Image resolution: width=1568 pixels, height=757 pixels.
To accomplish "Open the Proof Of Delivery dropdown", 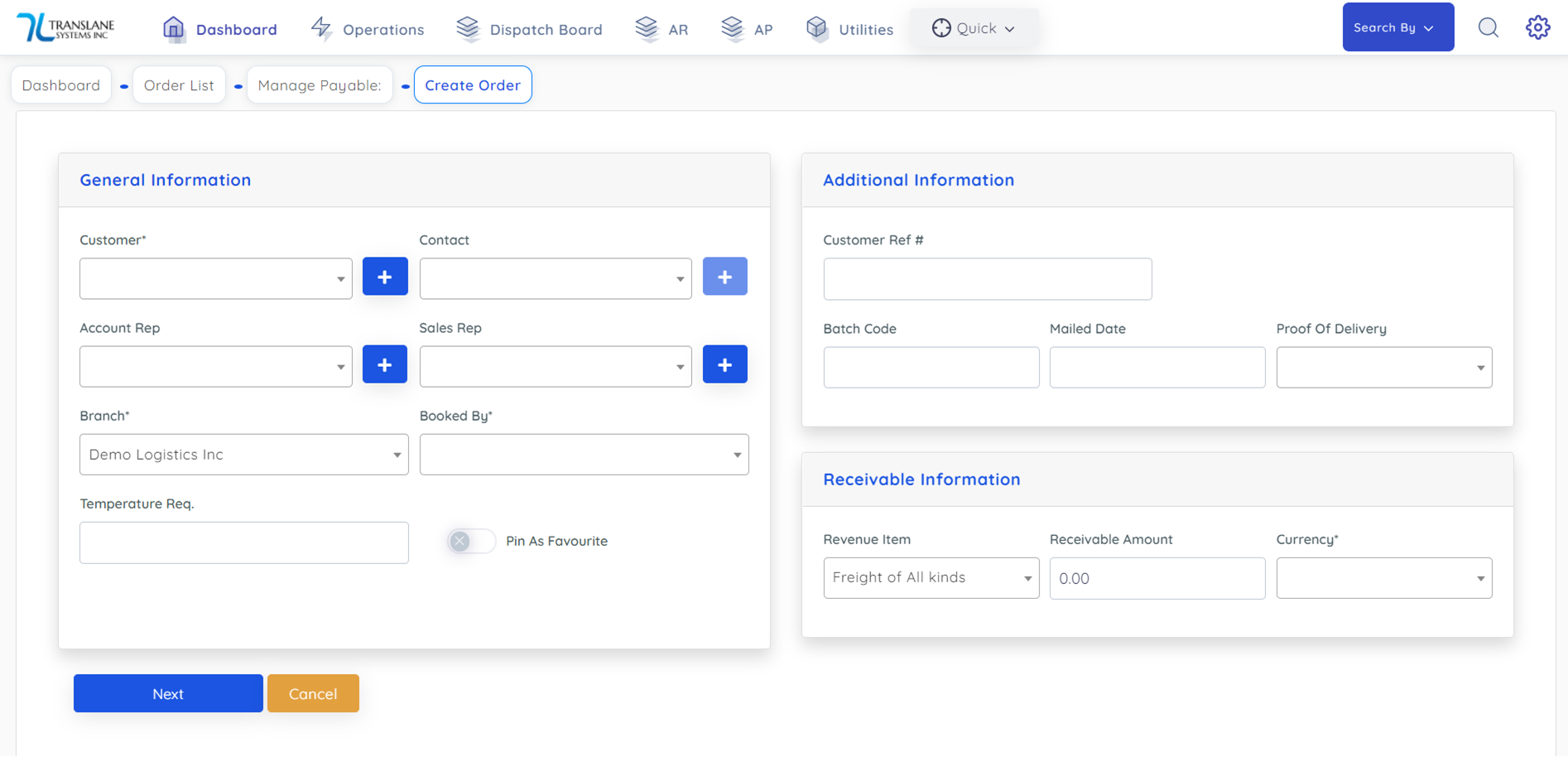I will pyautogui.click(x=1383, y=368).
